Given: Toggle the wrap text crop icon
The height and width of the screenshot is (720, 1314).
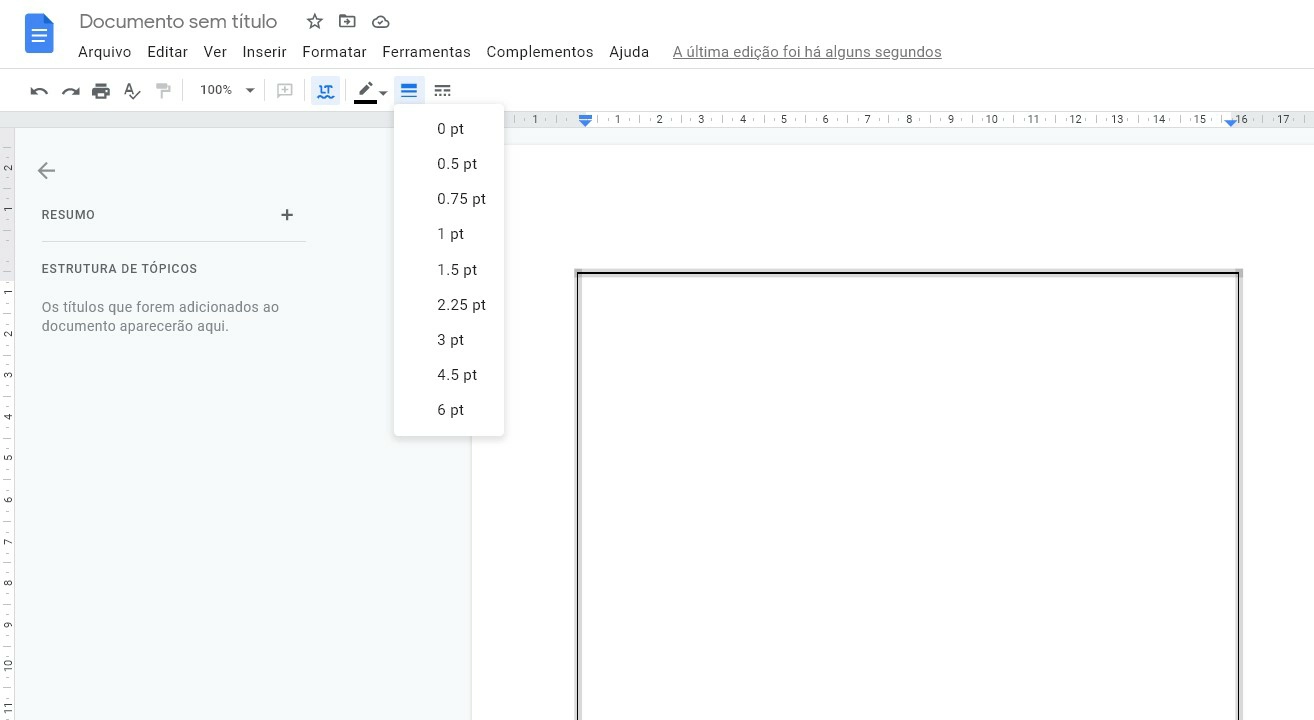Looking at the screenshot, I should 325,91.
